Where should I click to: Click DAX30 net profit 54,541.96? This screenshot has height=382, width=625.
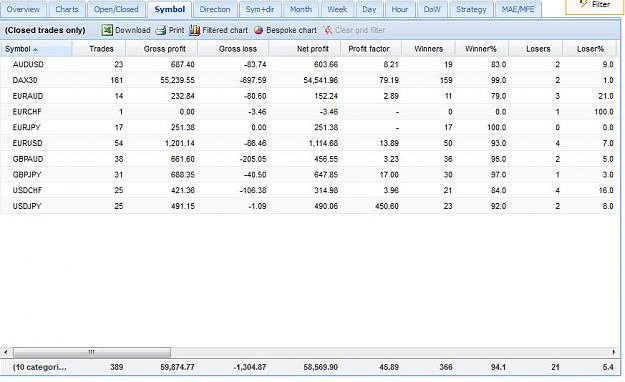(320, 80)
